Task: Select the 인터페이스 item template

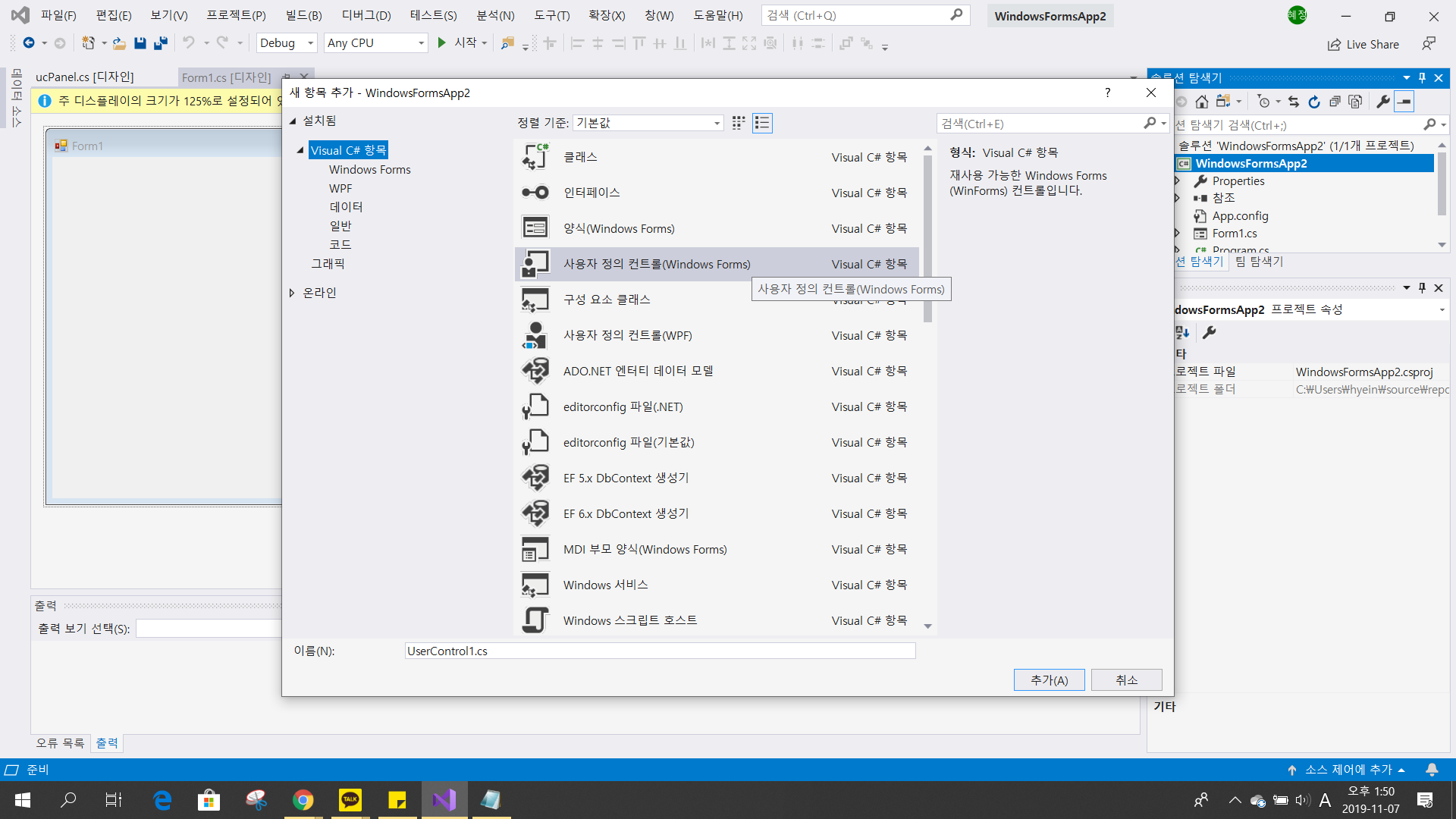Action: [591, 193]
